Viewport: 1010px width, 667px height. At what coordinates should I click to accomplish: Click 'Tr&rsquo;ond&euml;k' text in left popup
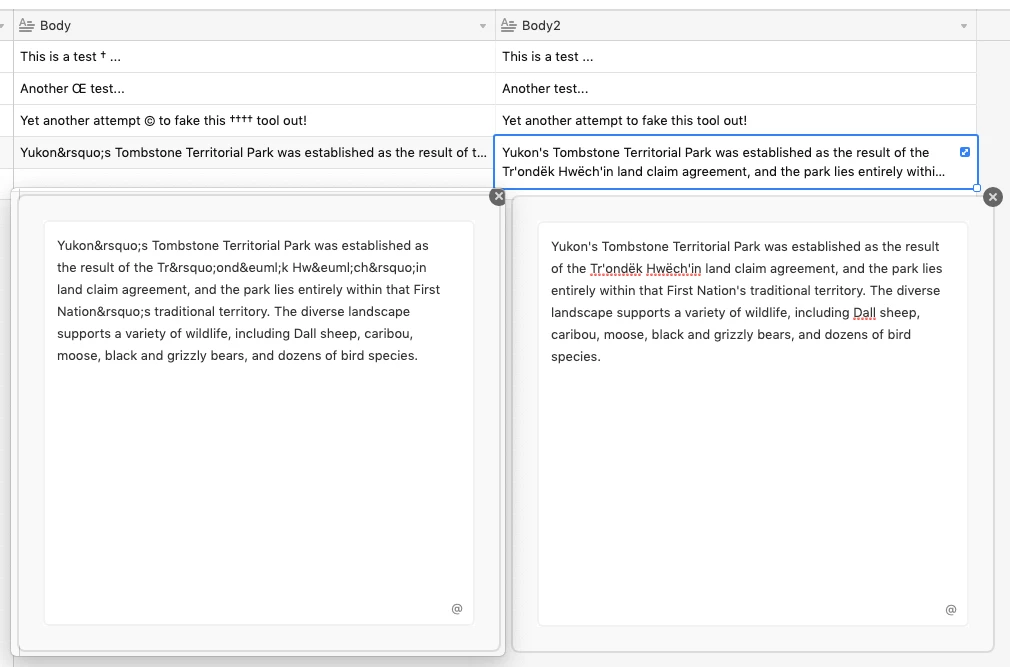[x=223, y=267]
